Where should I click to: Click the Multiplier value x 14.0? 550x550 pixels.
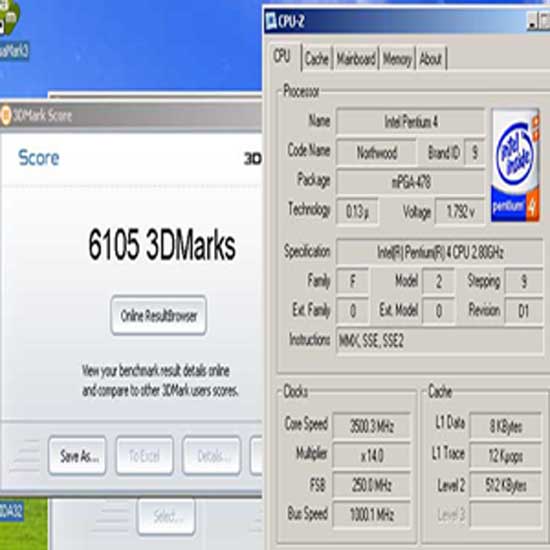click(x=371, y=455)
